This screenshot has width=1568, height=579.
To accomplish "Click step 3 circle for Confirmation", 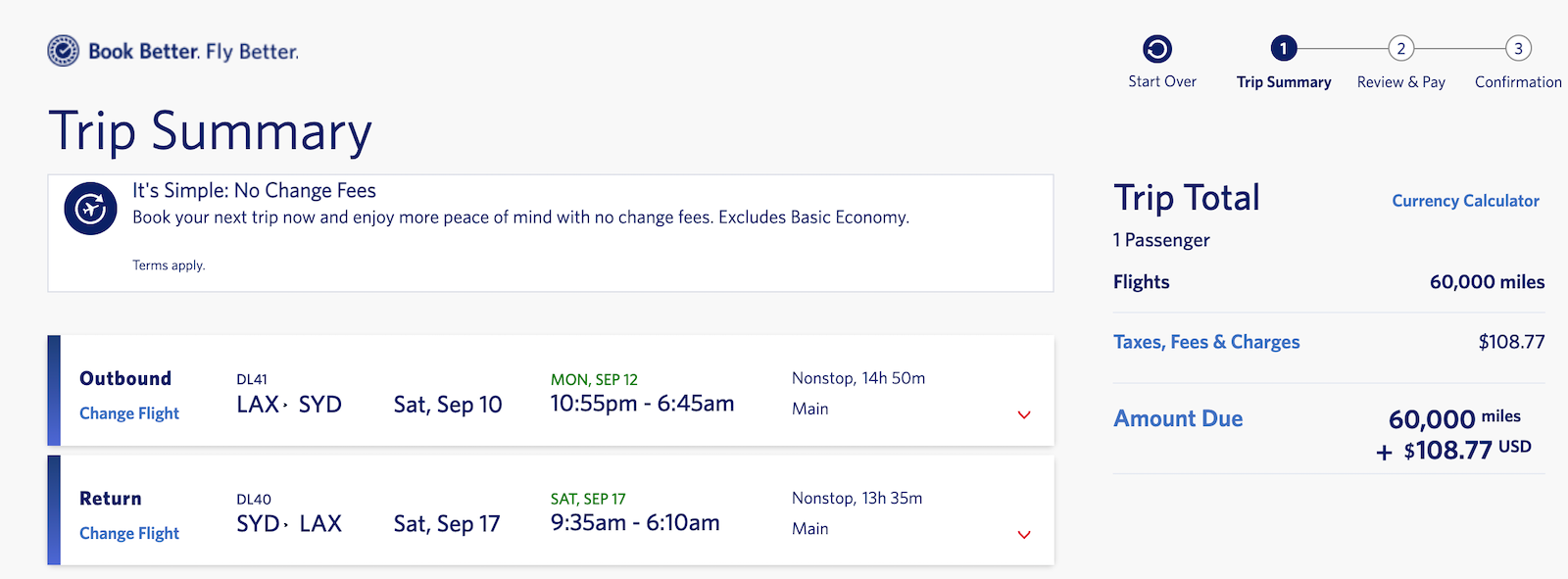I will click(x=1517, y=47).
